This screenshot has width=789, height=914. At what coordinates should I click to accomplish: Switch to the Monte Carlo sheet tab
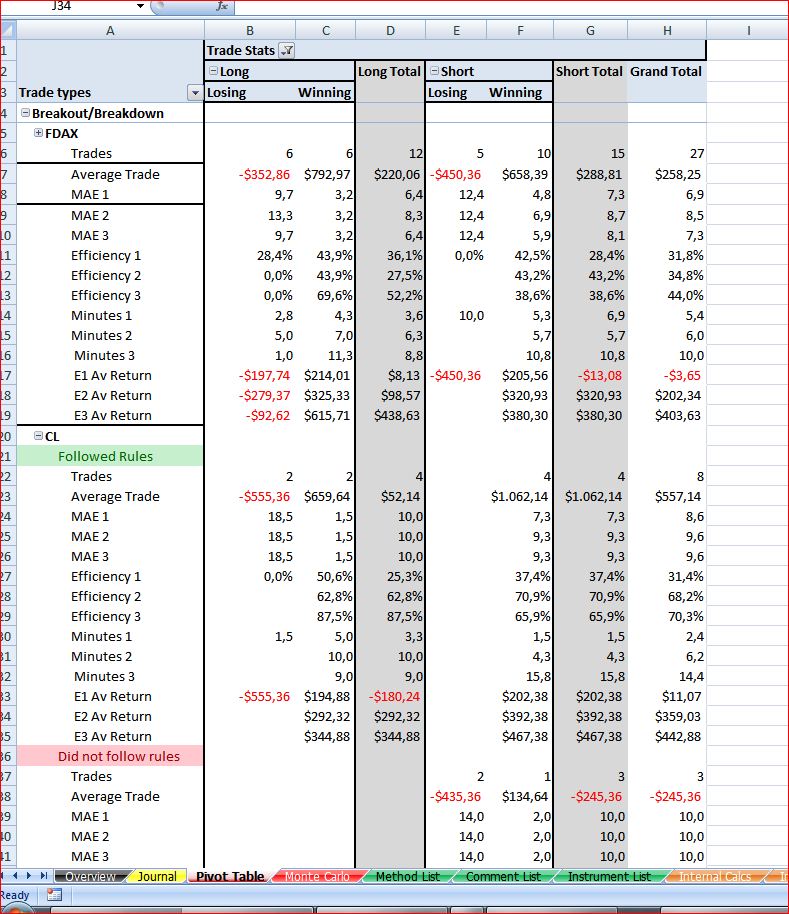[318, 876]
